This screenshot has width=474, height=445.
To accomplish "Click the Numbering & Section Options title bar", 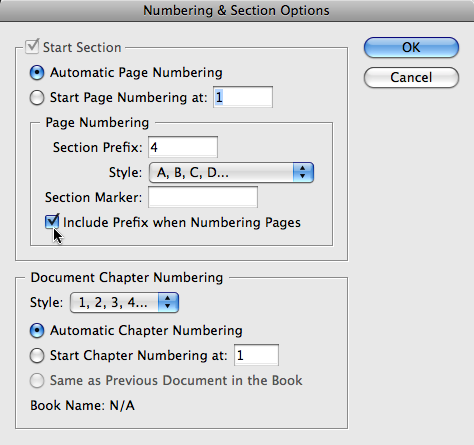I will pos(237,11).
